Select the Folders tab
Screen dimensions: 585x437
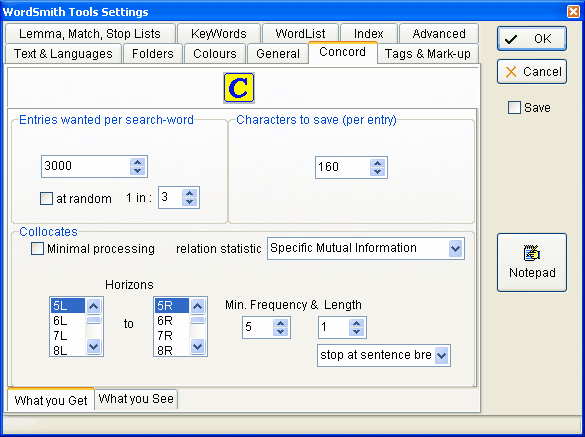pyautogui.click(x=153, y=54)
